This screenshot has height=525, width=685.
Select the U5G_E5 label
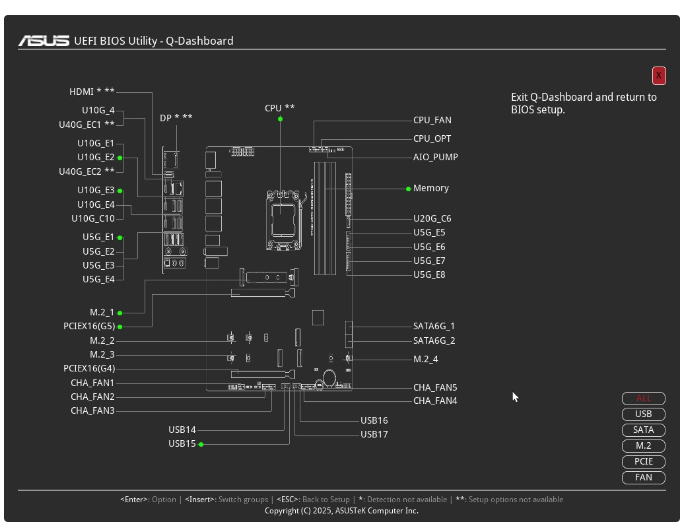[x=429, y=233]
